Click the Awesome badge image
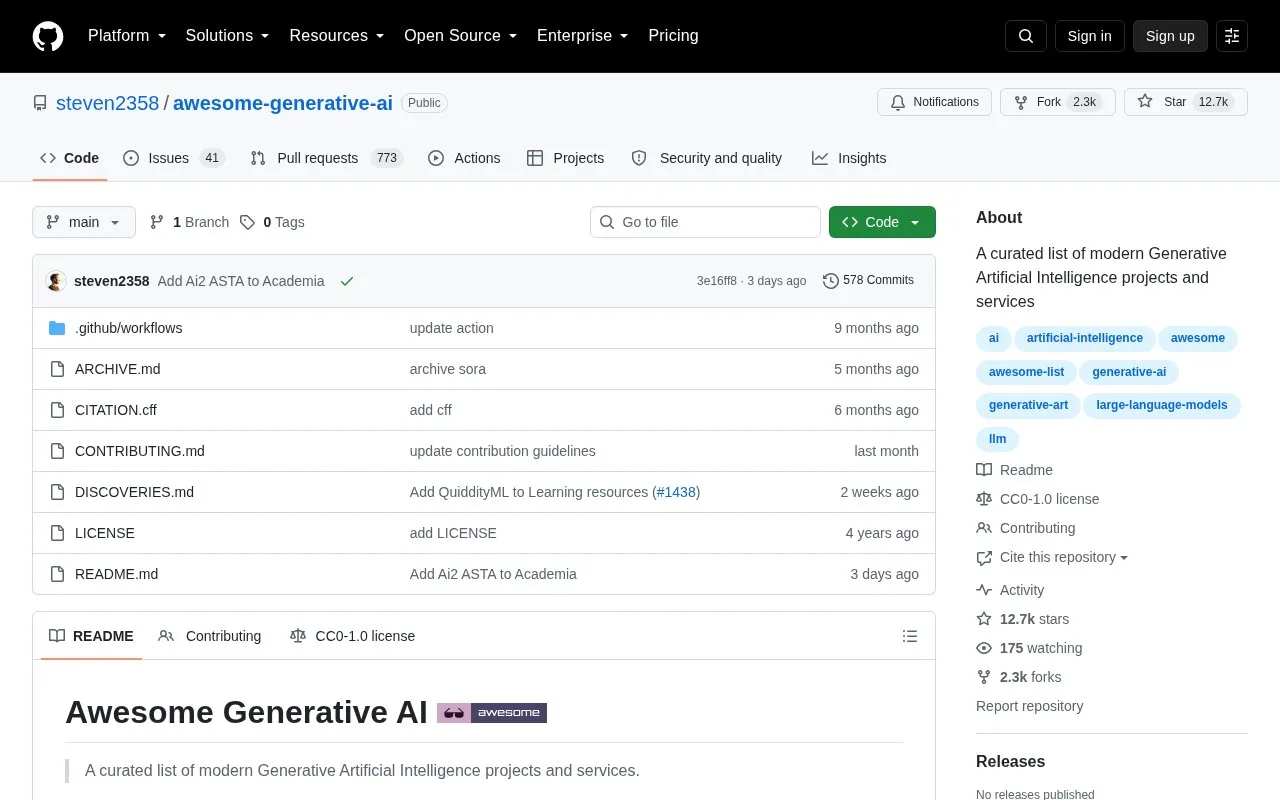 492,713
